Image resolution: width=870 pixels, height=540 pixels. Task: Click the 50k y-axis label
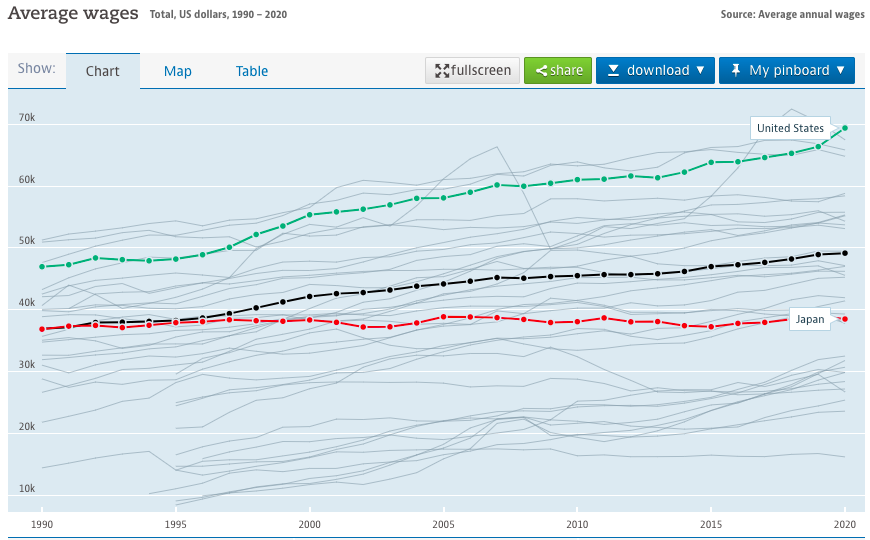(x=27, y=240)
